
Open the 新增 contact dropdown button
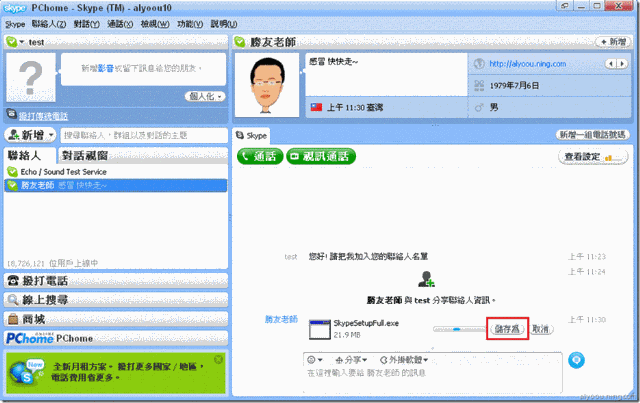point(30,135)
